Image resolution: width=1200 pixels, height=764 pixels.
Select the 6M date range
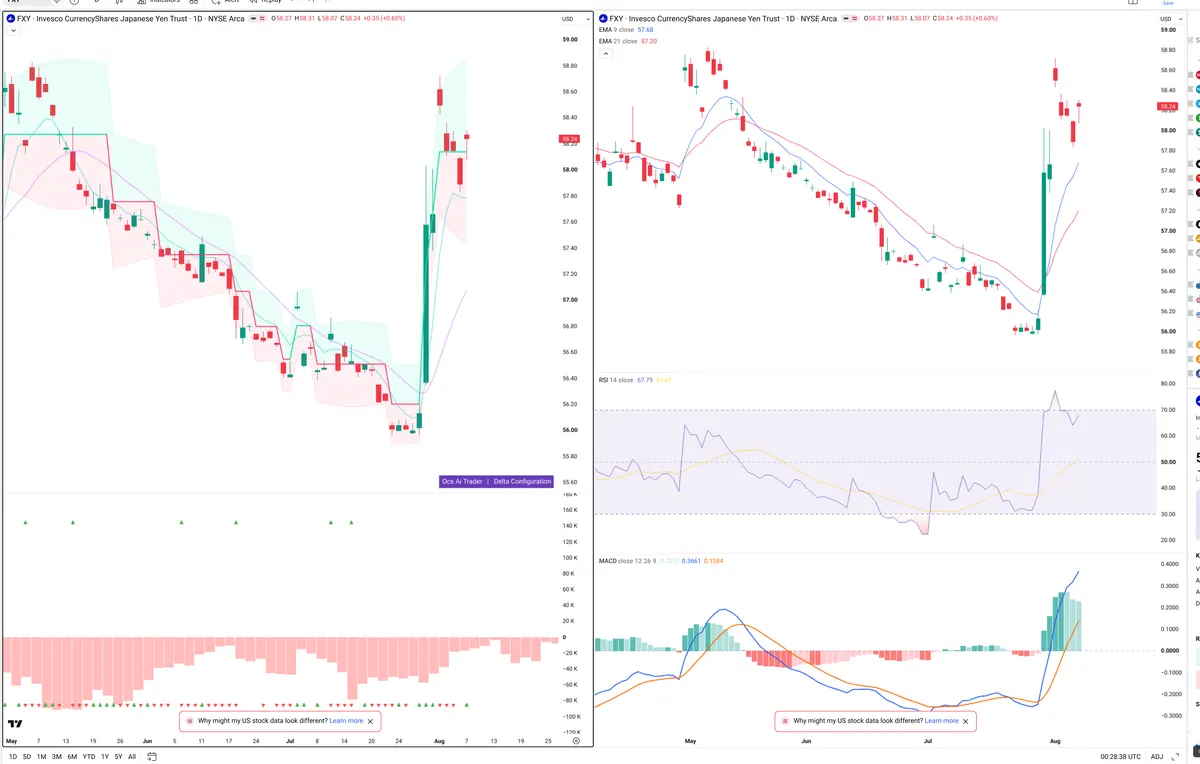click(x=72, y=757)
